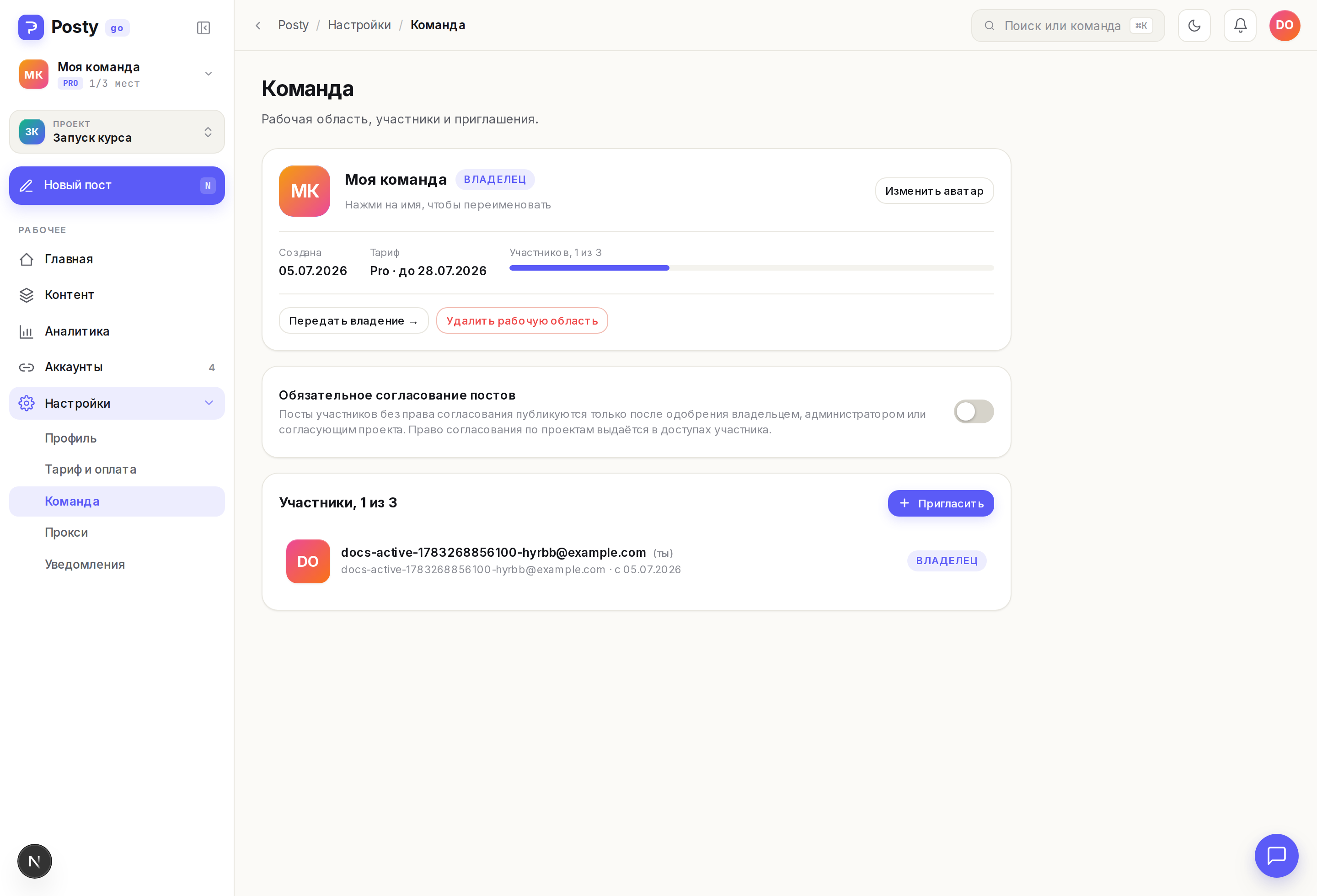Focus the Поиск или команда search field
Image resolution: width=1317 pixels, height=896 pixels.
[1068, 26]
